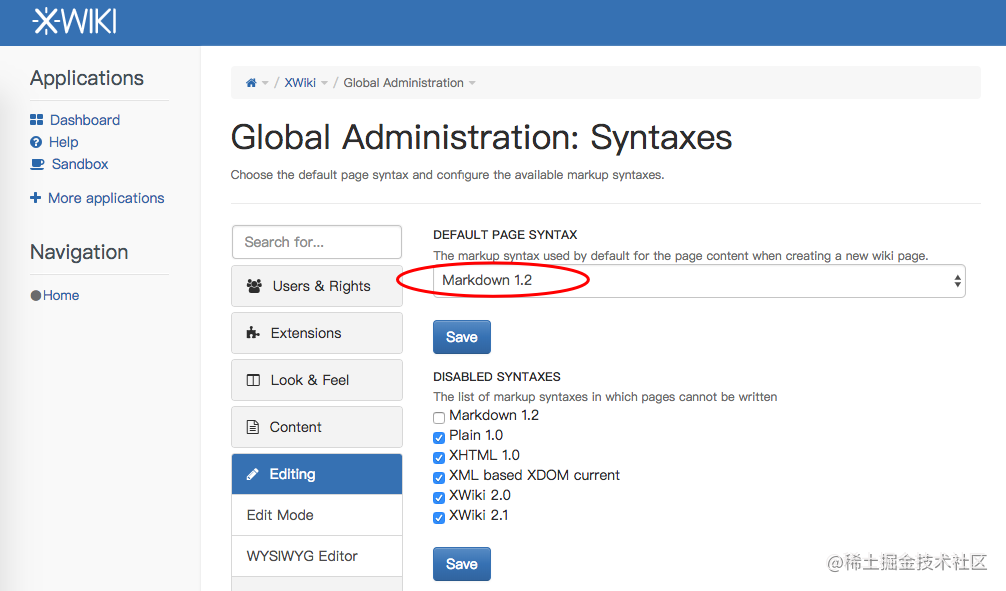Select the Editing admin section
This screenshot has height=591, width=1006.
(x=317, y=474)
